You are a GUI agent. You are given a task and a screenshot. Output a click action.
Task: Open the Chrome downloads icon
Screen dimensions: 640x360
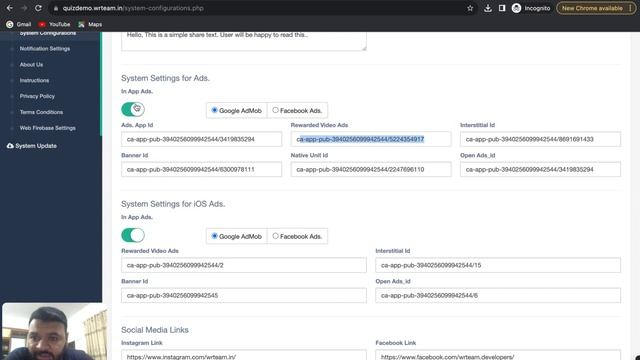click(488, 8)
